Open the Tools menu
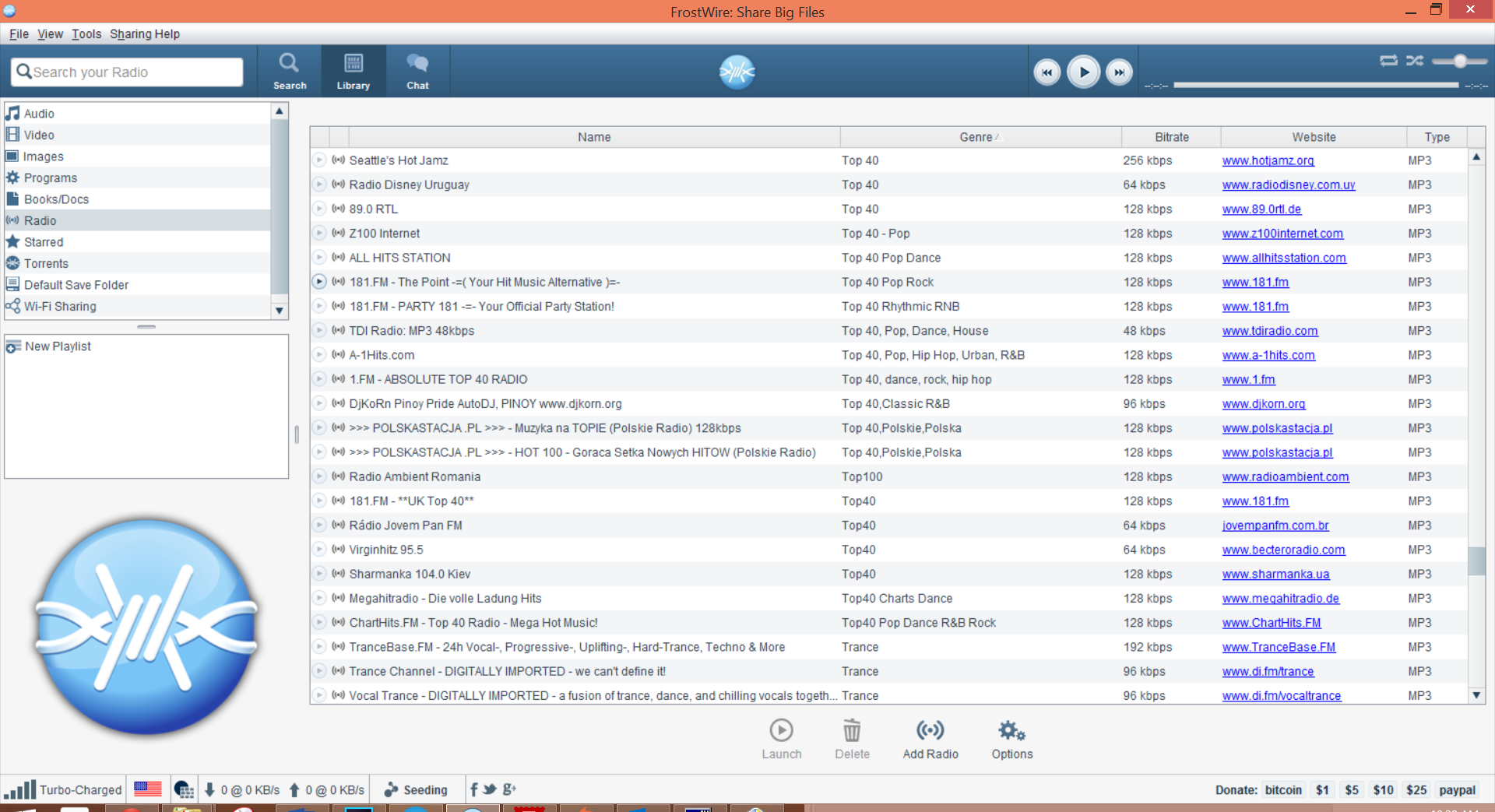Screen dimensions: 1495x812 86,34
